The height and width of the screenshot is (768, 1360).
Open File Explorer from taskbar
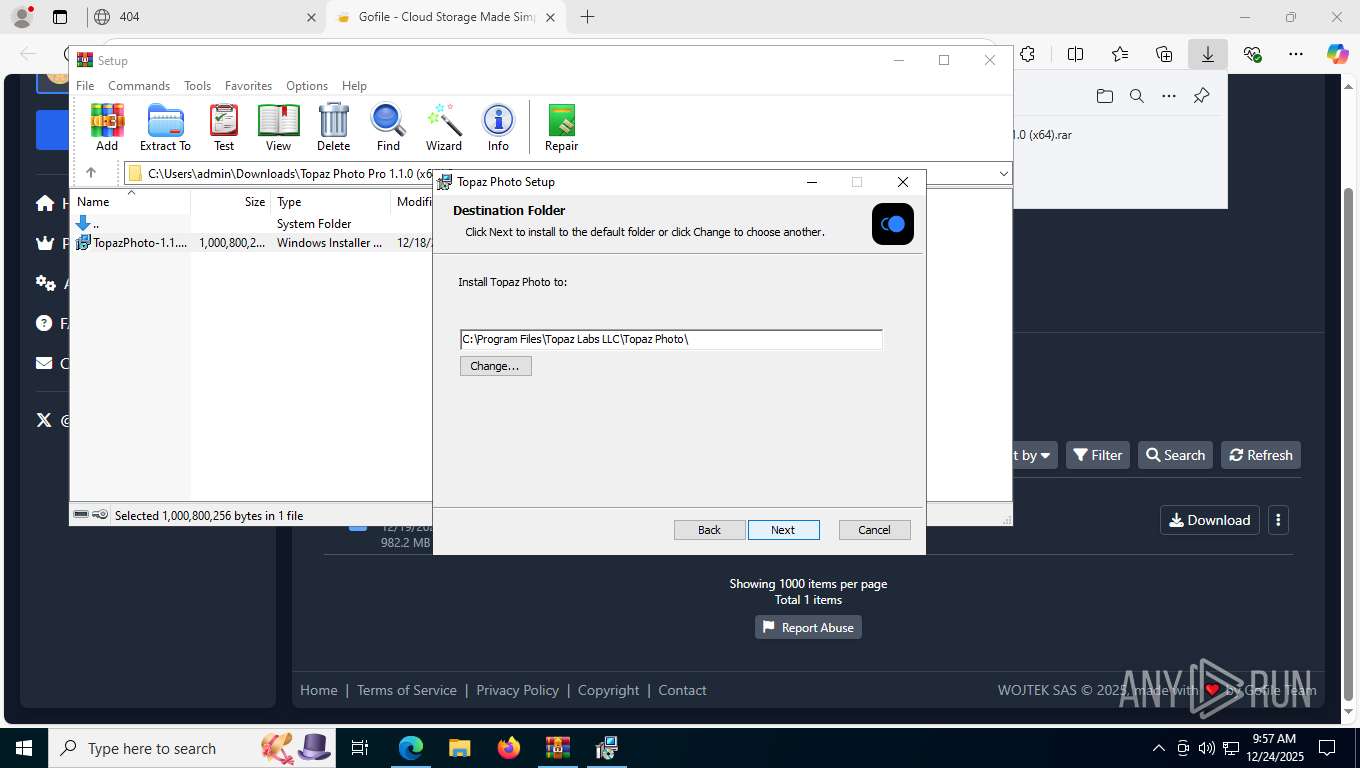[459, 748]
